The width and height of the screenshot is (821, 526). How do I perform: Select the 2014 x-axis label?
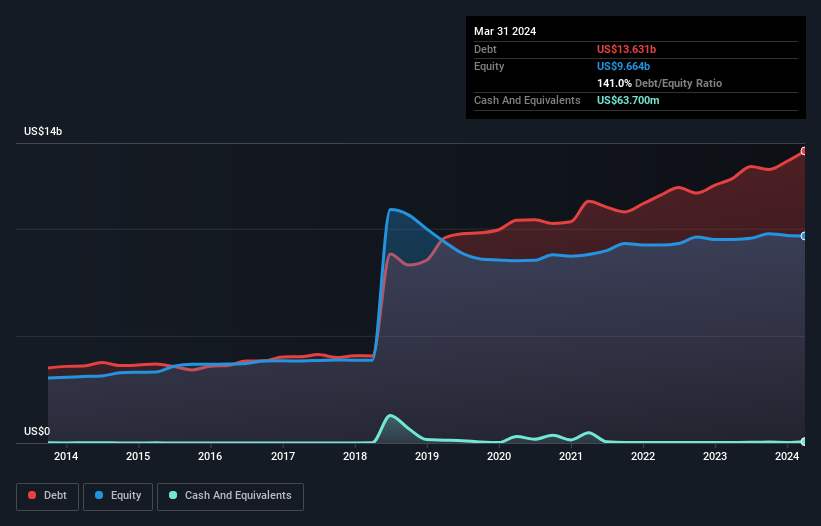click(x=66, y=456)
